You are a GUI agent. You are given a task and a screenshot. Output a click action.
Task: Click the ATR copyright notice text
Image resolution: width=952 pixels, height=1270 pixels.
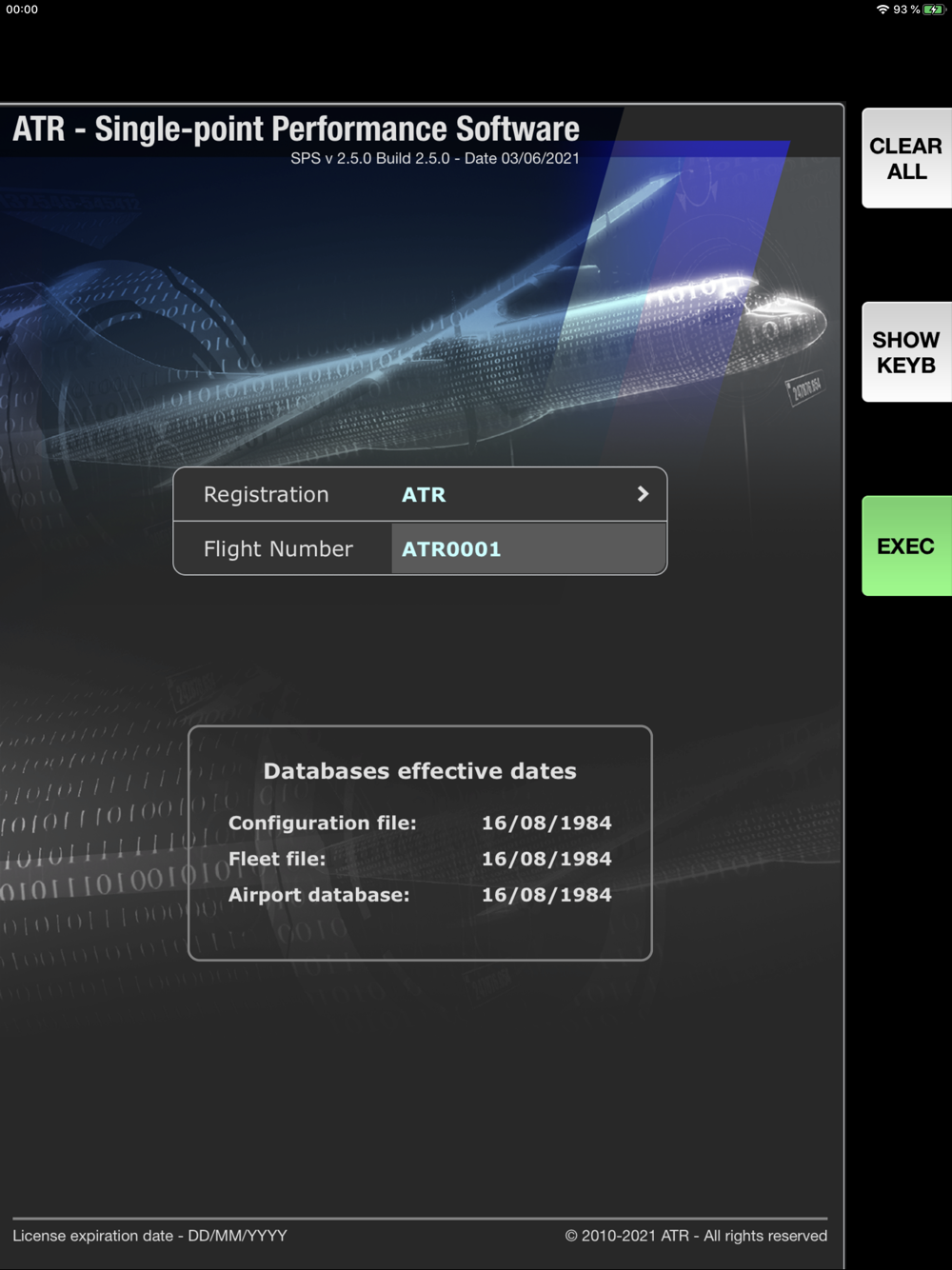[x=696, y=1236]
